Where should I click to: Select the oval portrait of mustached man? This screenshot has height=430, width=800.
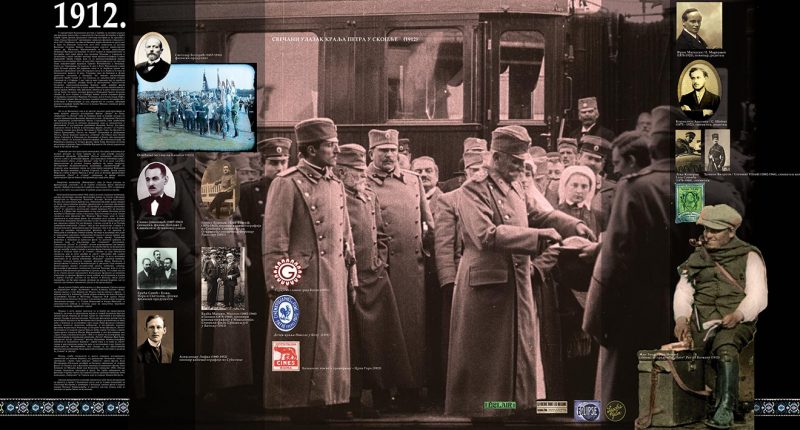click(x=156, y=189)
